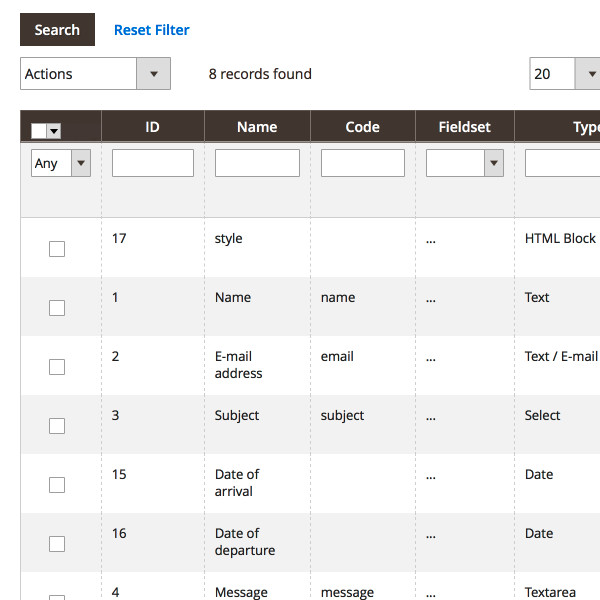600x600 pixels.
Task: Click the 'Select' type cell
Action: (x=542, y=415)
